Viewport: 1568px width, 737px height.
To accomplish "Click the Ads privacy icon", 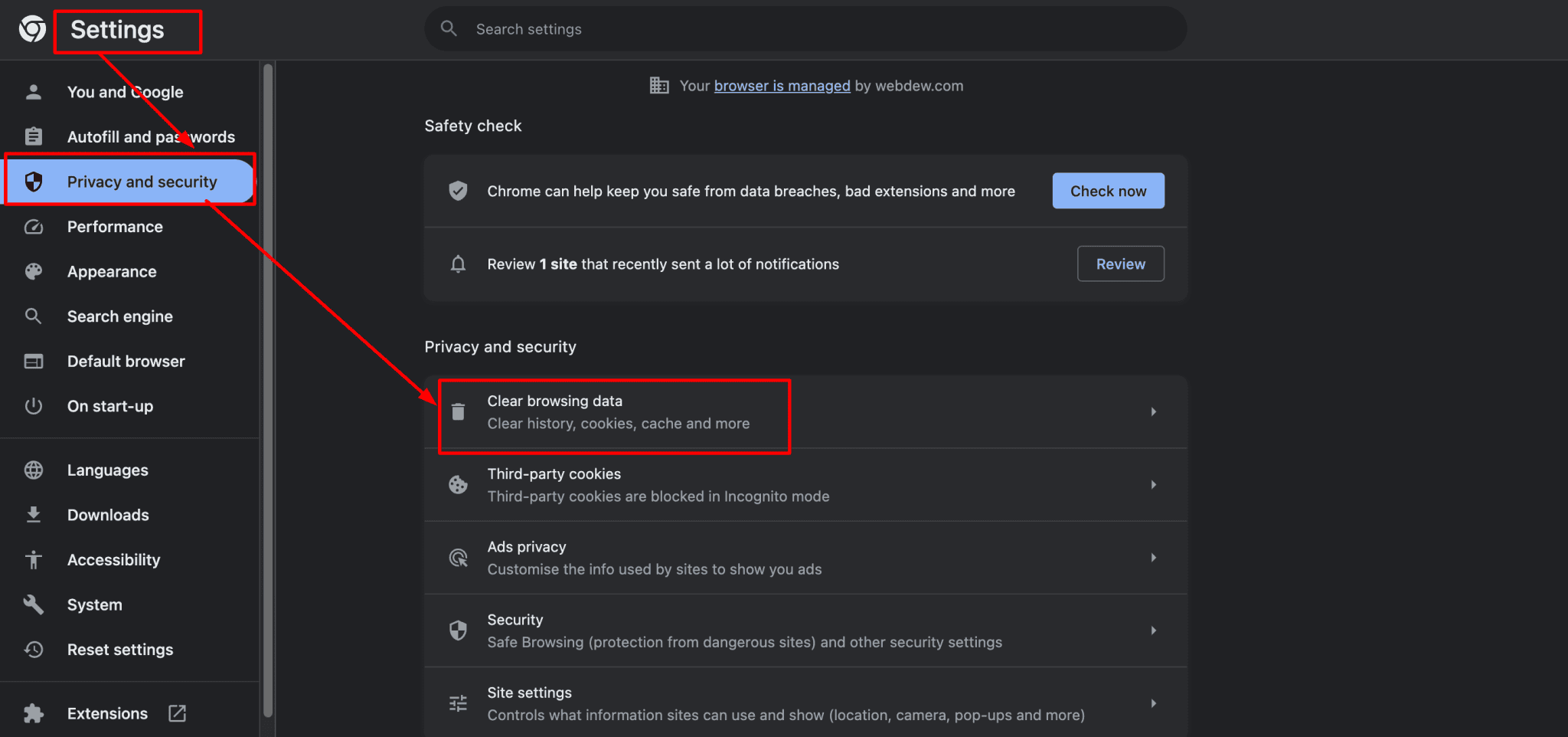I will (458, 558).
